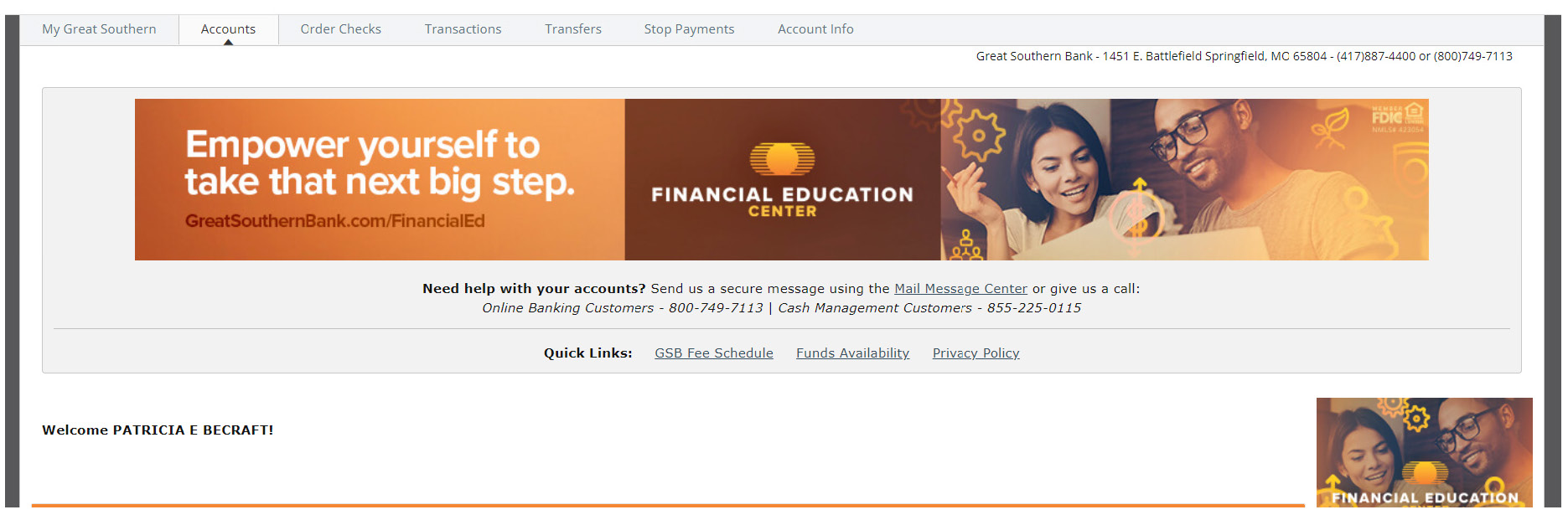The width and height of the screenshot is (1568, 520).
Task: Open the Mail Message Center link
Action: (960, 289)
